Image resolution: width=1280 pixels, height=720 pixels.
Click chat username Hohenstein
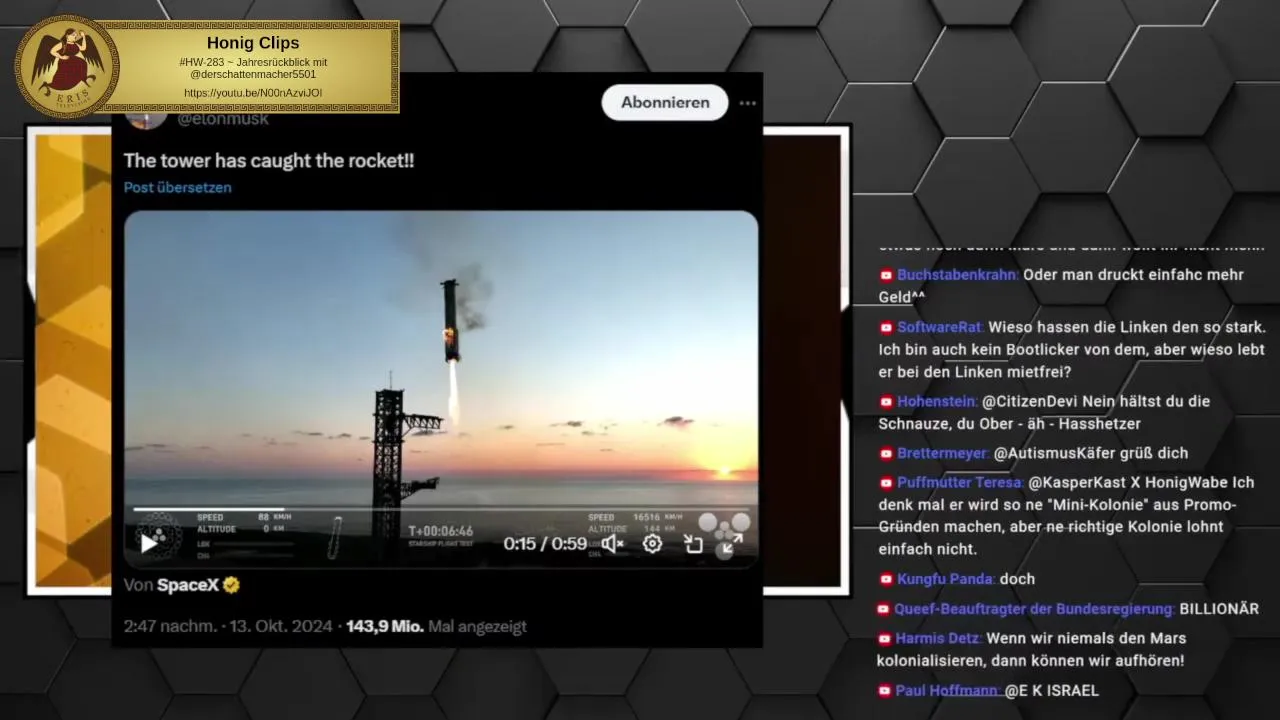(936, 401)
